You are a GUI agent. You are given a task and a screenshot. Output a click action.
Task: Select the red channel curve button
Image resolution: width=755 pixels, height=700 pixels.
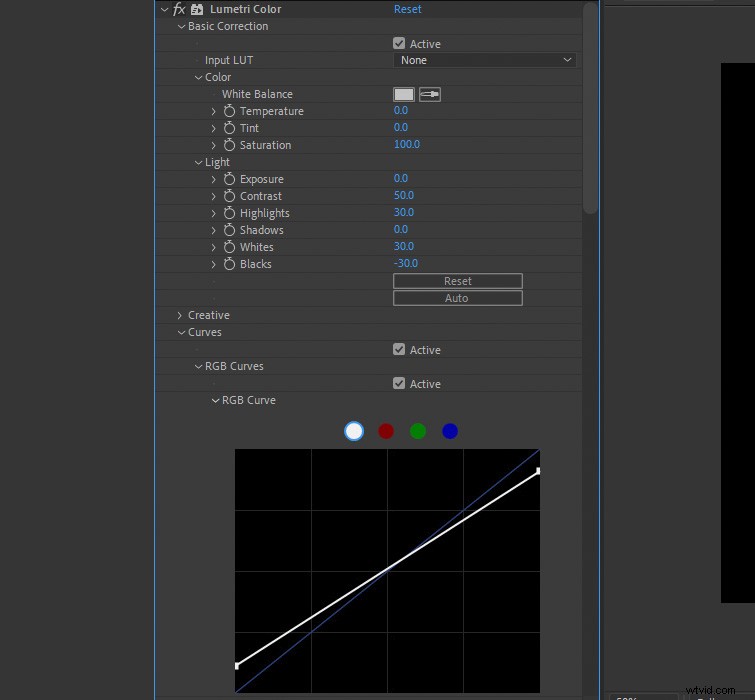pyautogui.click(x=386, y=431)
